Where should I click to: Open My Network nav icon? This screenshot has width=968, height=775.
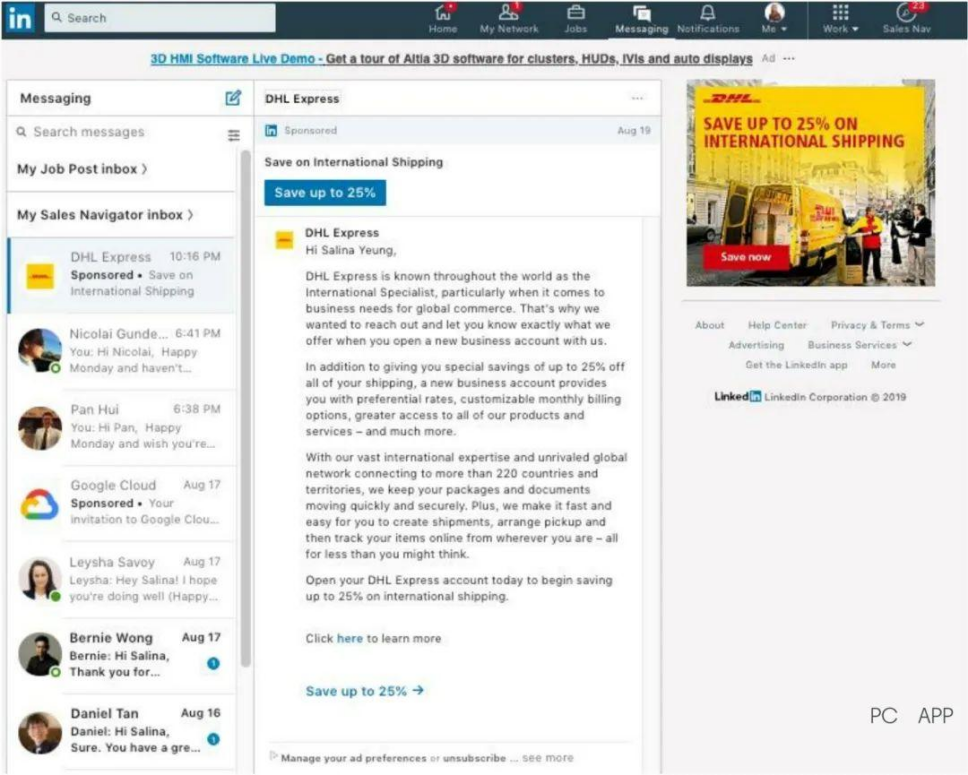(x=509, y=19)
